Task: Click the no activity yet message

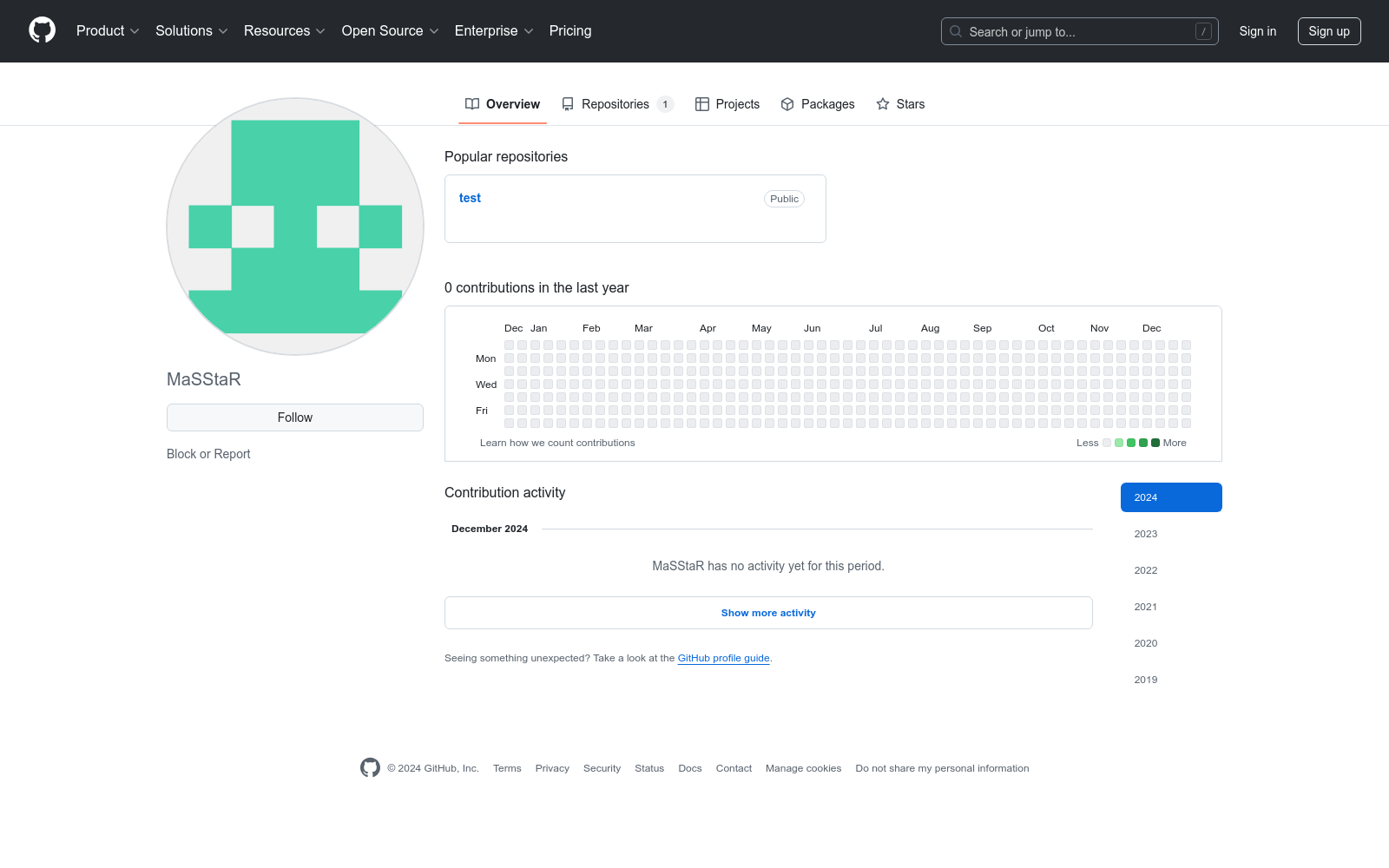Action: [768, 566]
